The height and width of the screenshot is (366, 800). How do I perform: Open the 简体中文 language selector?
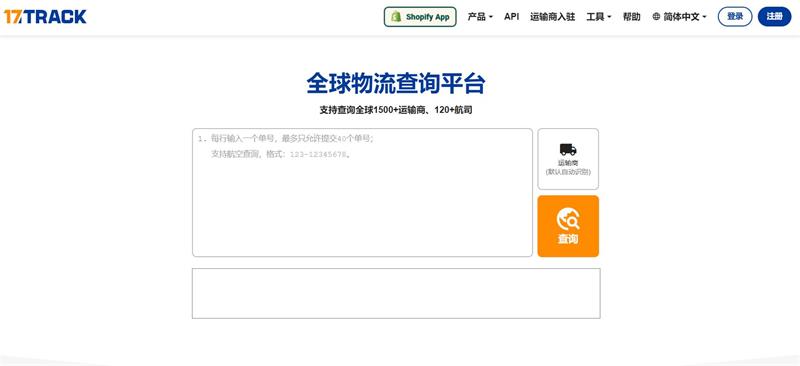click(680, 17)
